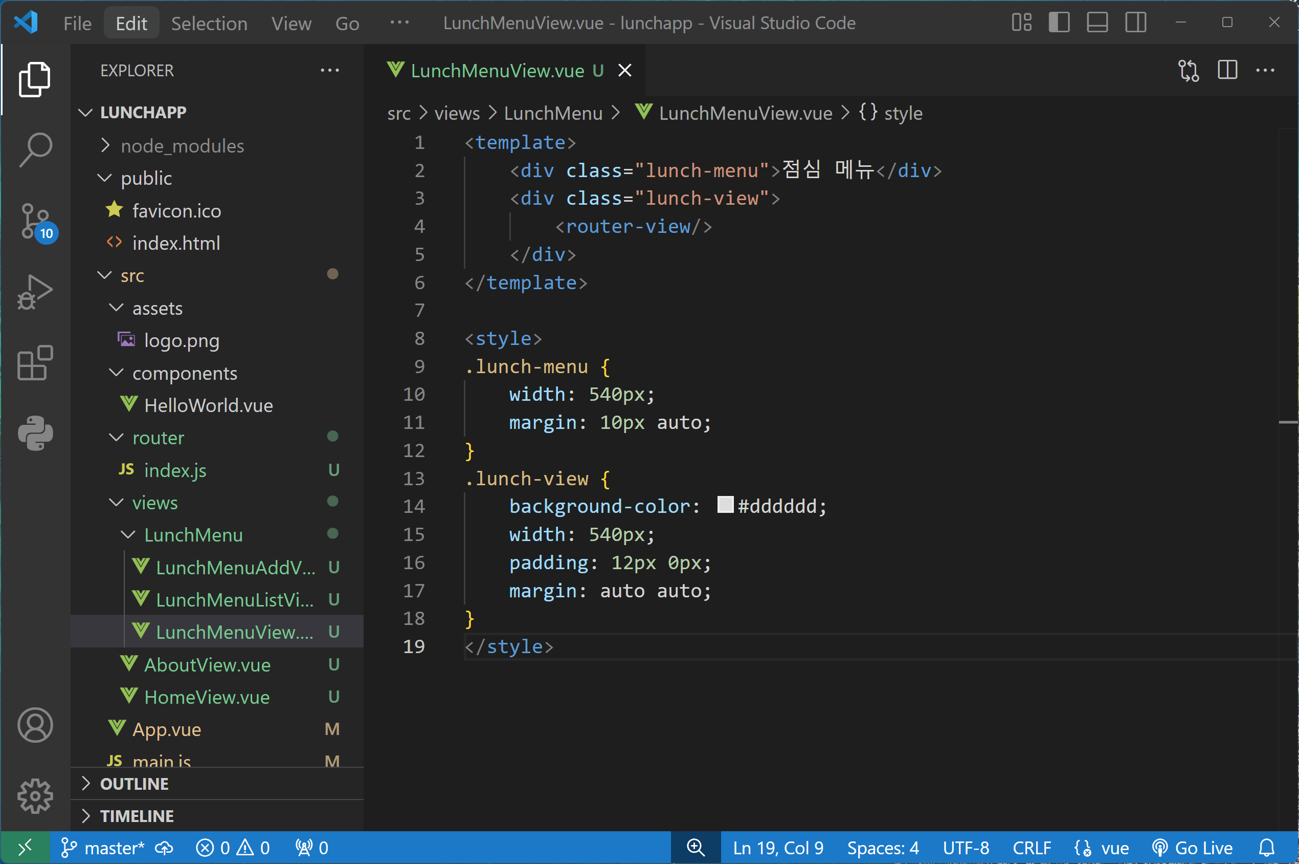Open the File menu
The width and height of the screenshot is (1299, 864).
point(77,23)
